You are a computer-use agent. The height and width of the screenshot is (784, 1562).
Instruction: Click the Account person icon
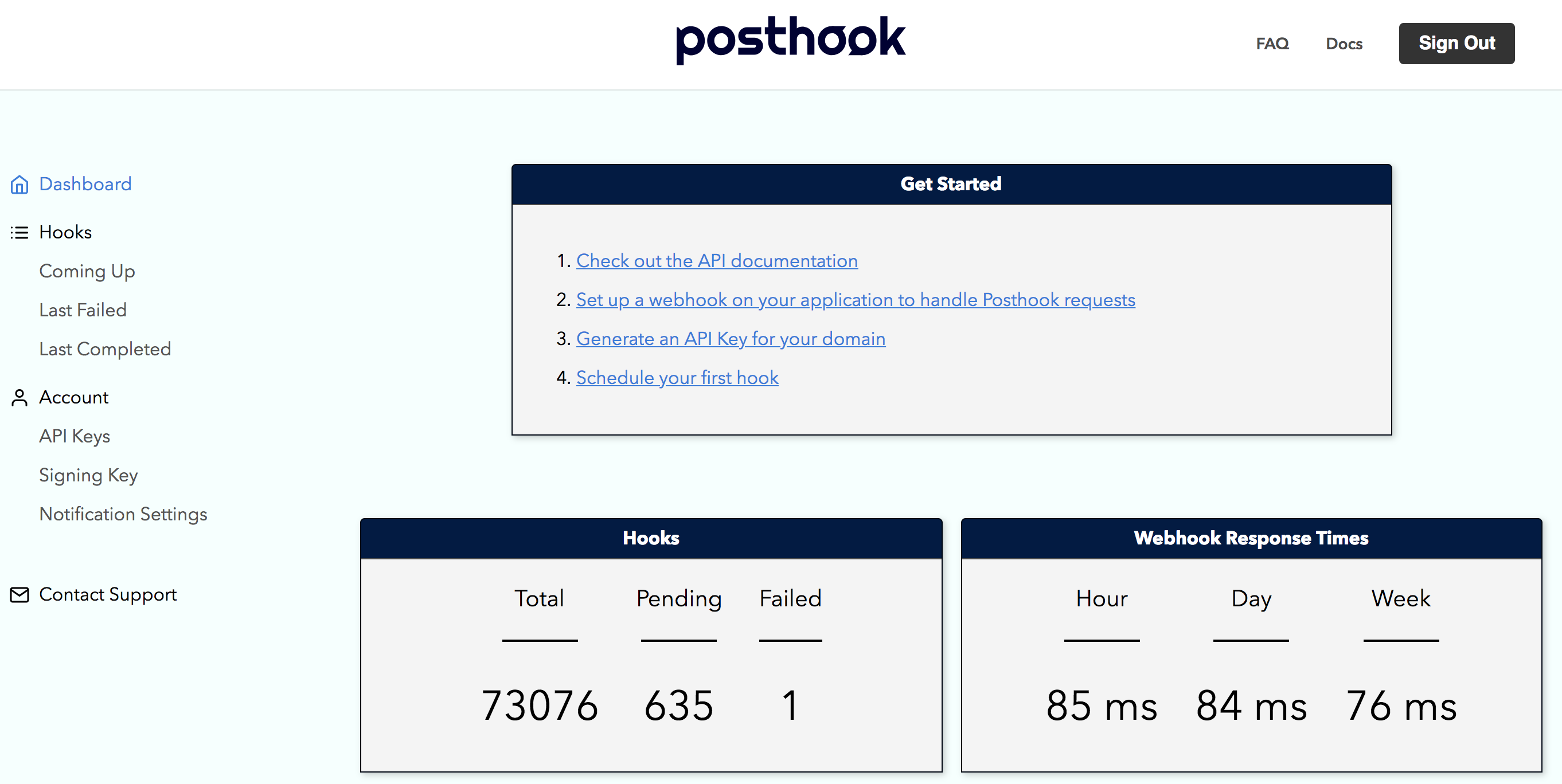19,398
